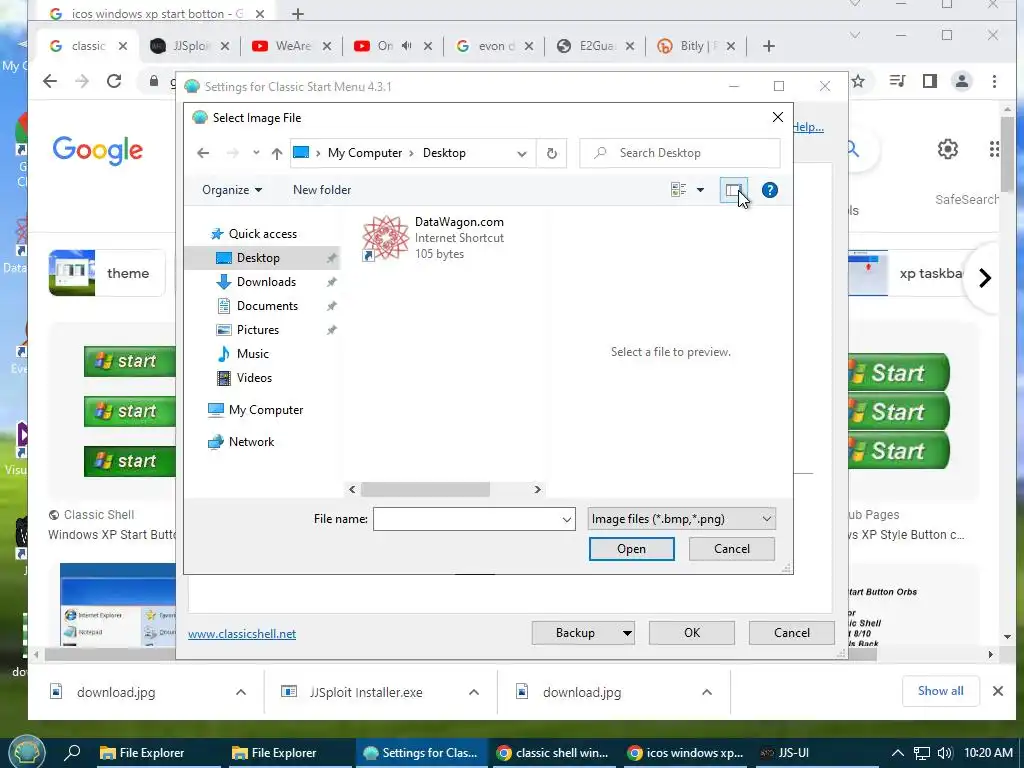Screen dimensions: 1024x768
Task: Reload the Chrome page
Action: click(114, 81)
